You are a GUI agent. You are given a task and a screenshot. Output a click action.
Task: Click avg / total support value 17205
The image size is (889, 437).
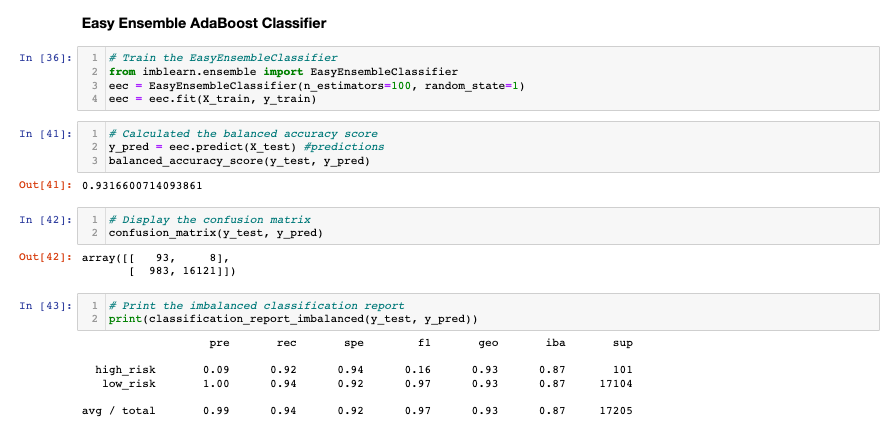click(616, 411)
